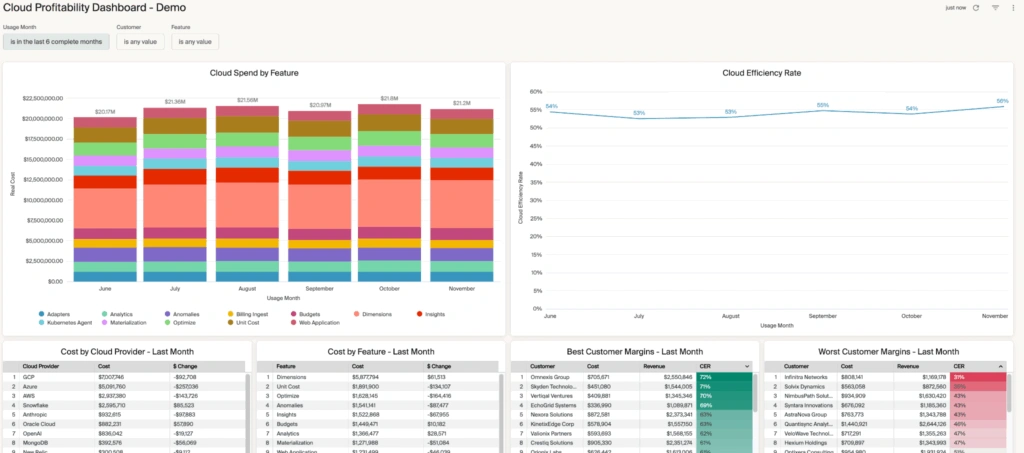Open the Customer filter dropdown
The width and height of the screenshot is (1024, 453).
(142, 42)
